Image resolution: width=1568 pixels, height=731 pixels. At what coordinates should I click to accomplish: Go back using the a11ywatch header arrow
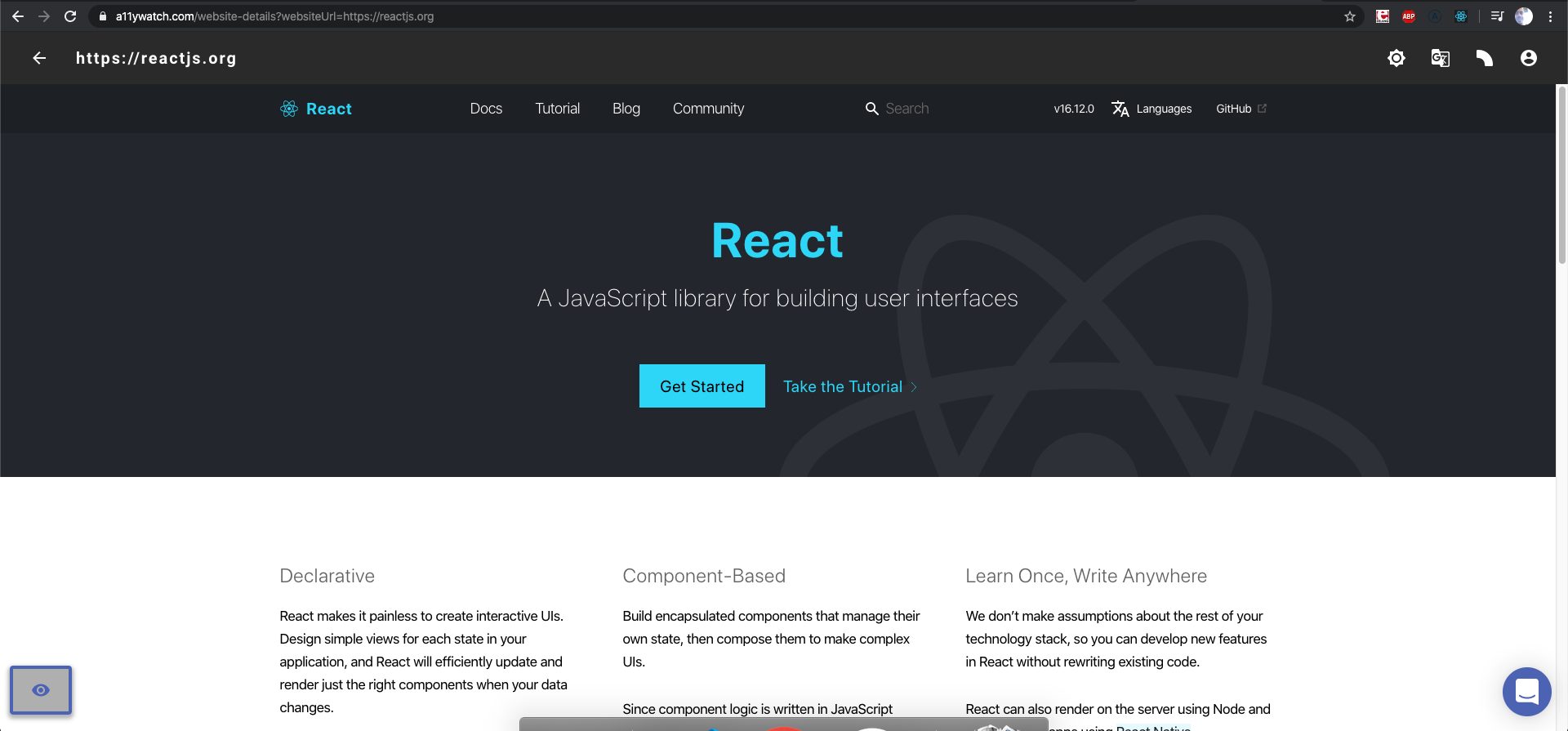tap(39, 58)
